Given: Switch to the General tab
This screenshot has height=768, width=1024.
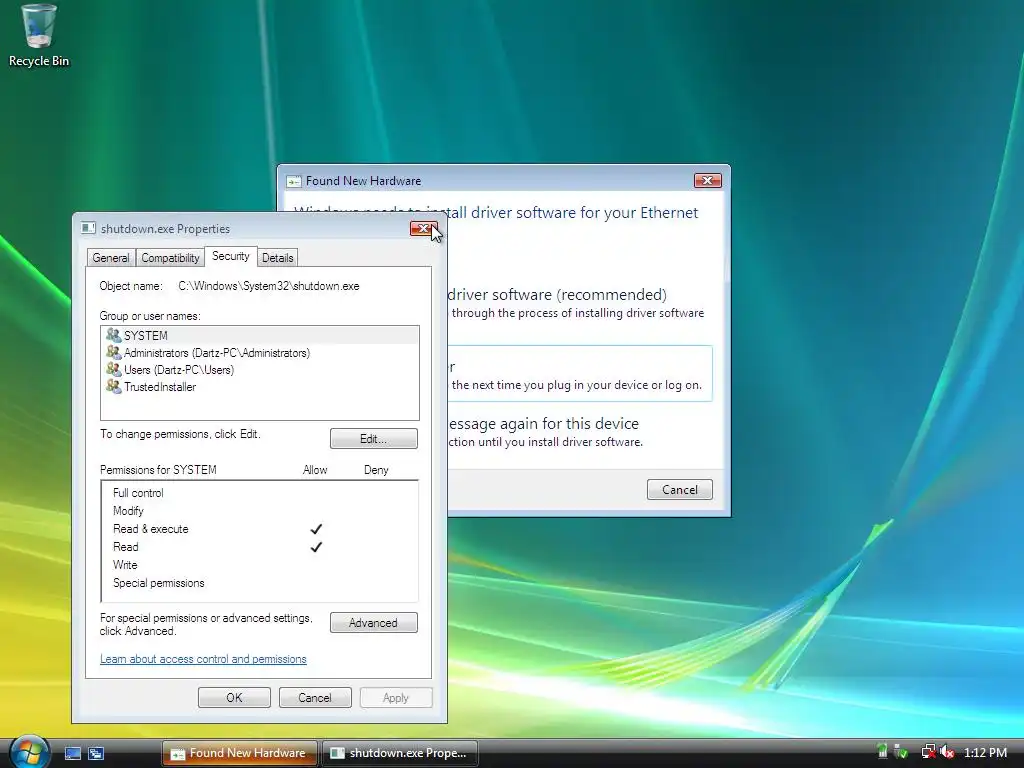Looking at the screenshot, I should (x=110, y=258).
